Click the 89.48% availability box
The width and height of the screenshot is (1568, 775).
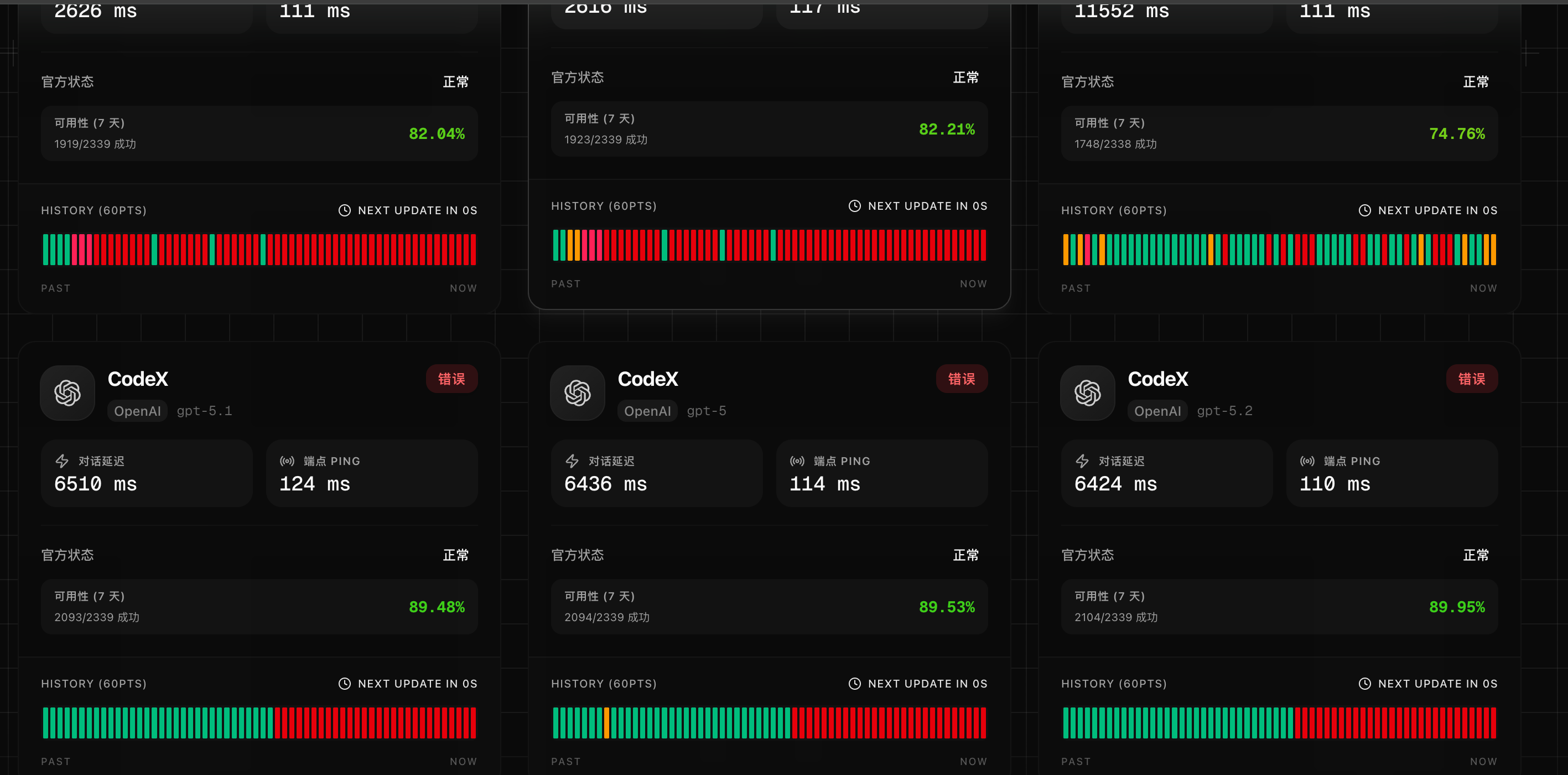click(x=259, y=606)
